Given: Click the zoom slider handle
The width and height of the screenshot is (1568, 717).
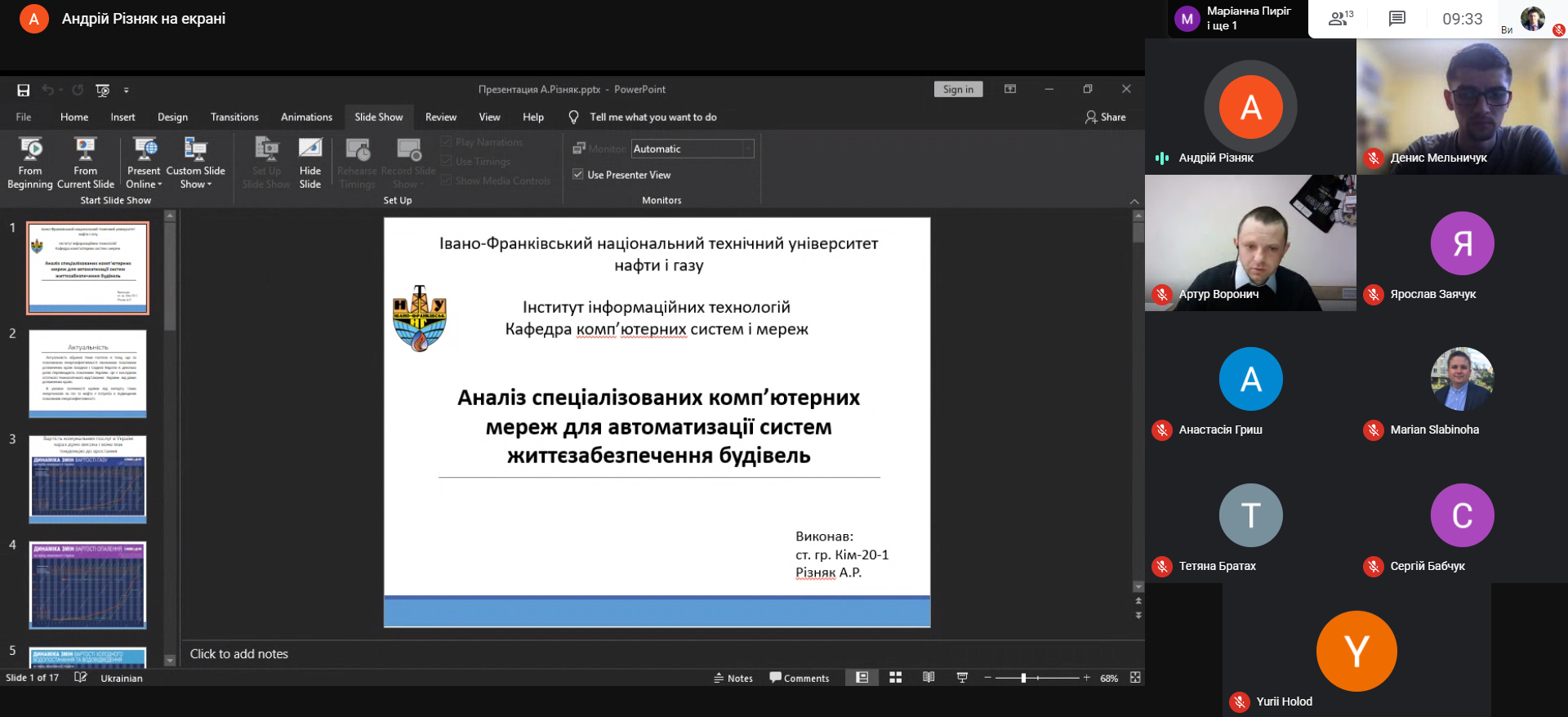Looking at the screenshot, I should coord(1023,678).
